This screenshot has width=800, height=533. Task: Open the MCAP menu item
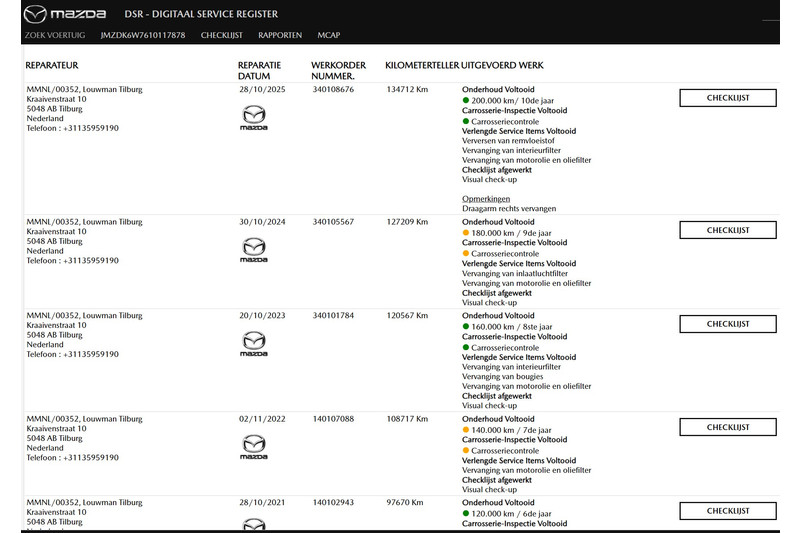329,35
